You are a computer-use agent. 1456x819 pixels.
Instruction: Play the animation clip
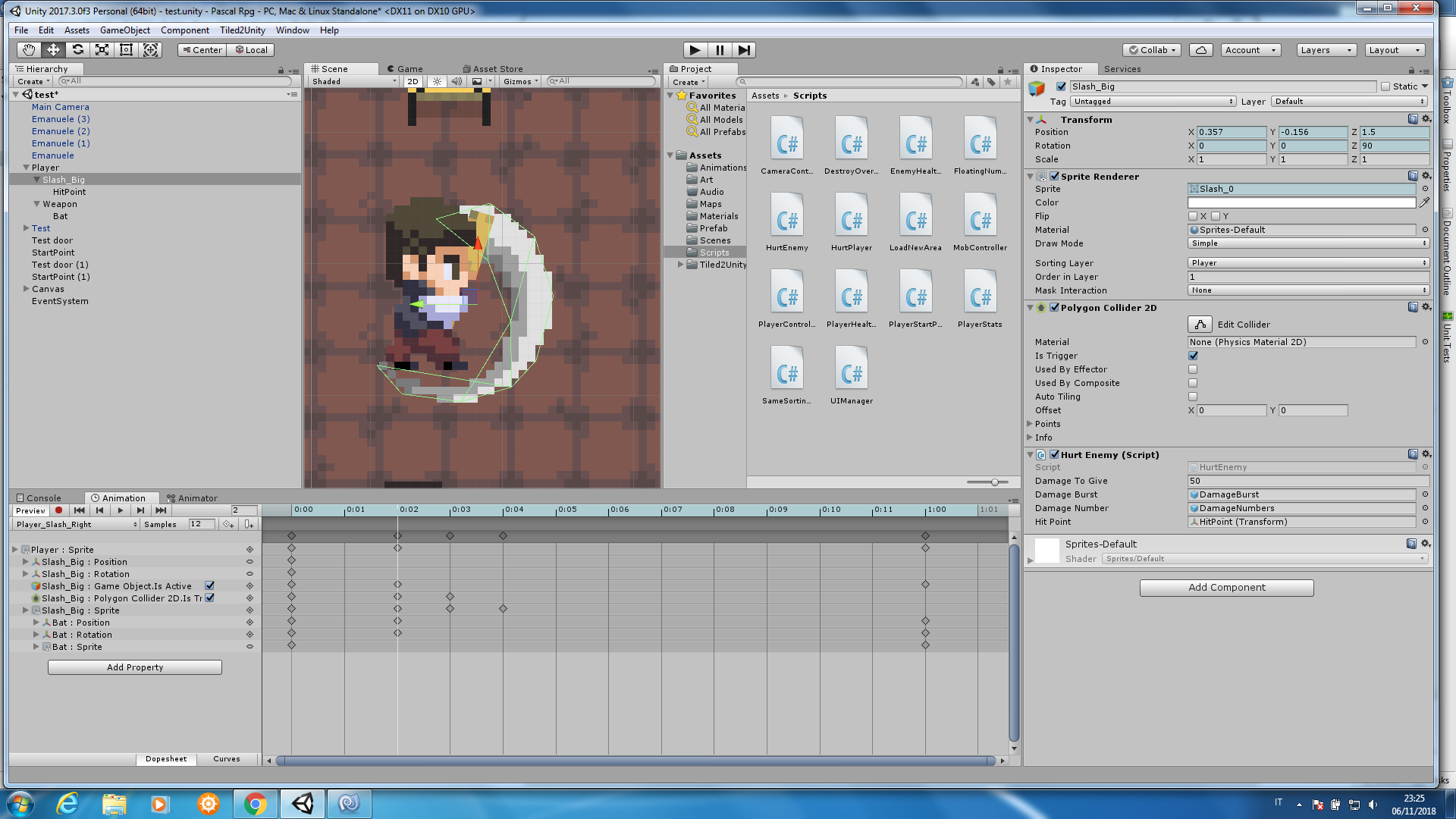click(121, 510)
